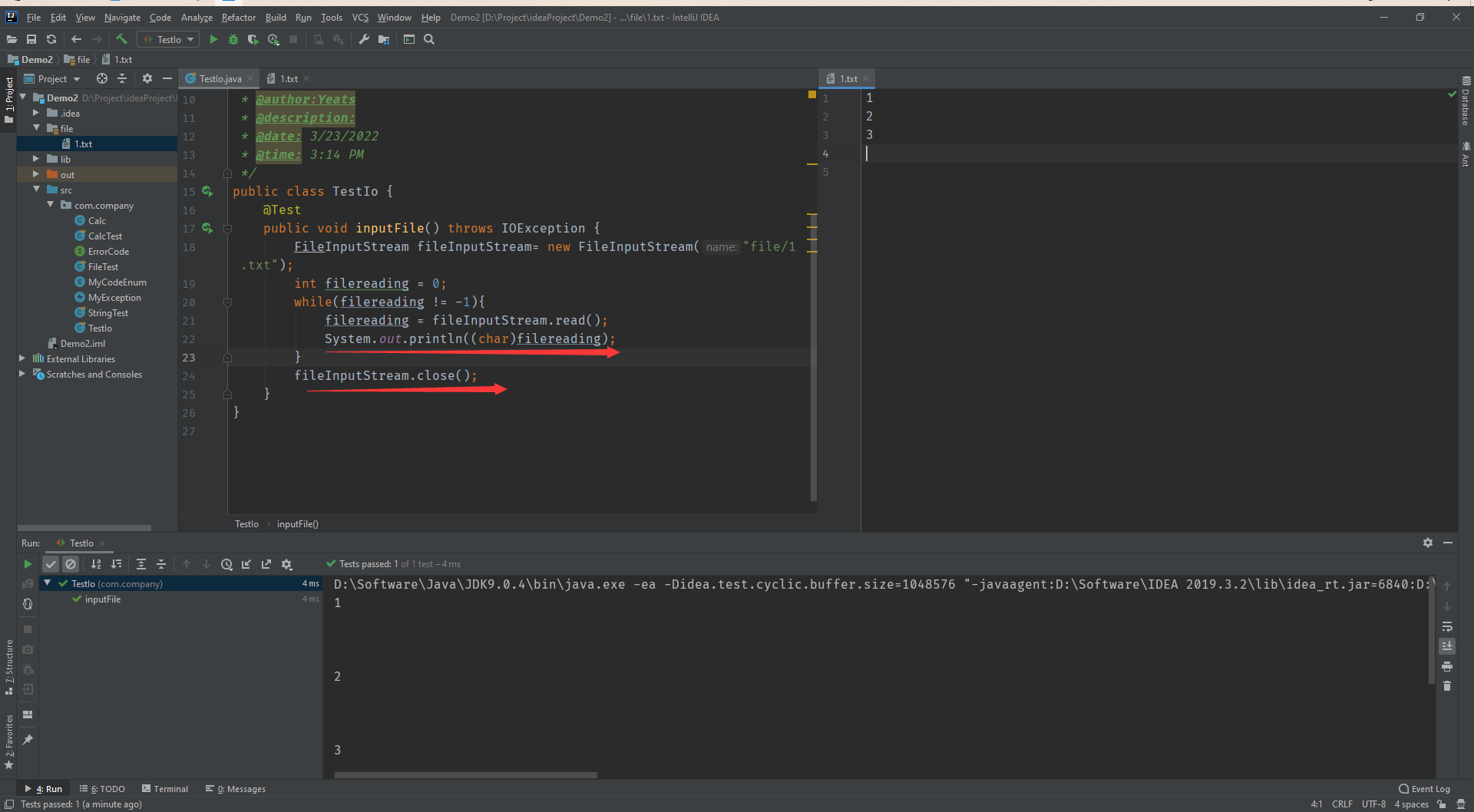Toggle sort tests alphabetically
The width and height of the screenshot is (1474, 812).
point(96,564)
